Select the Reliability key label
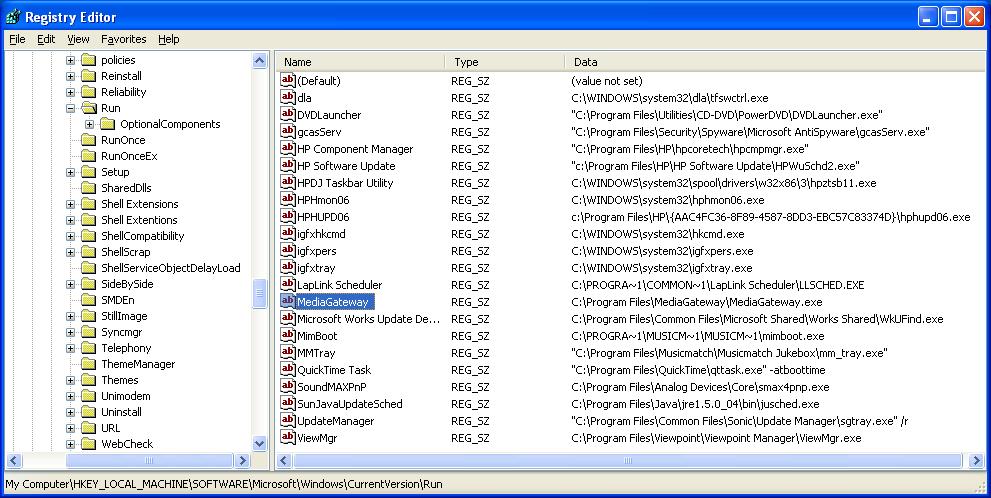 coord(123,92)
